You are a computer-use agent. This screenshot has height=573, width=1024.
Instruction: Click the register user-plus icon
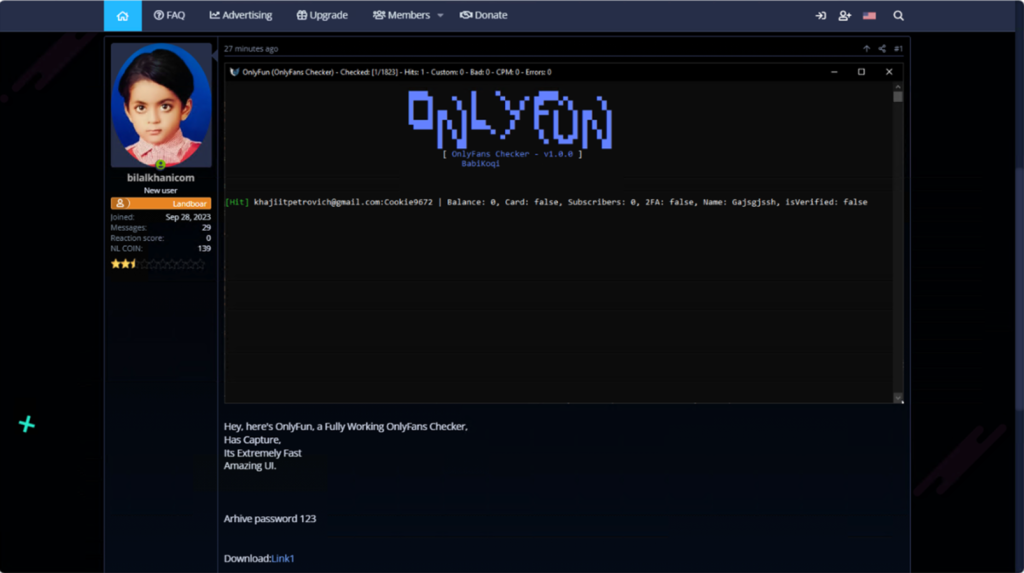844,16
